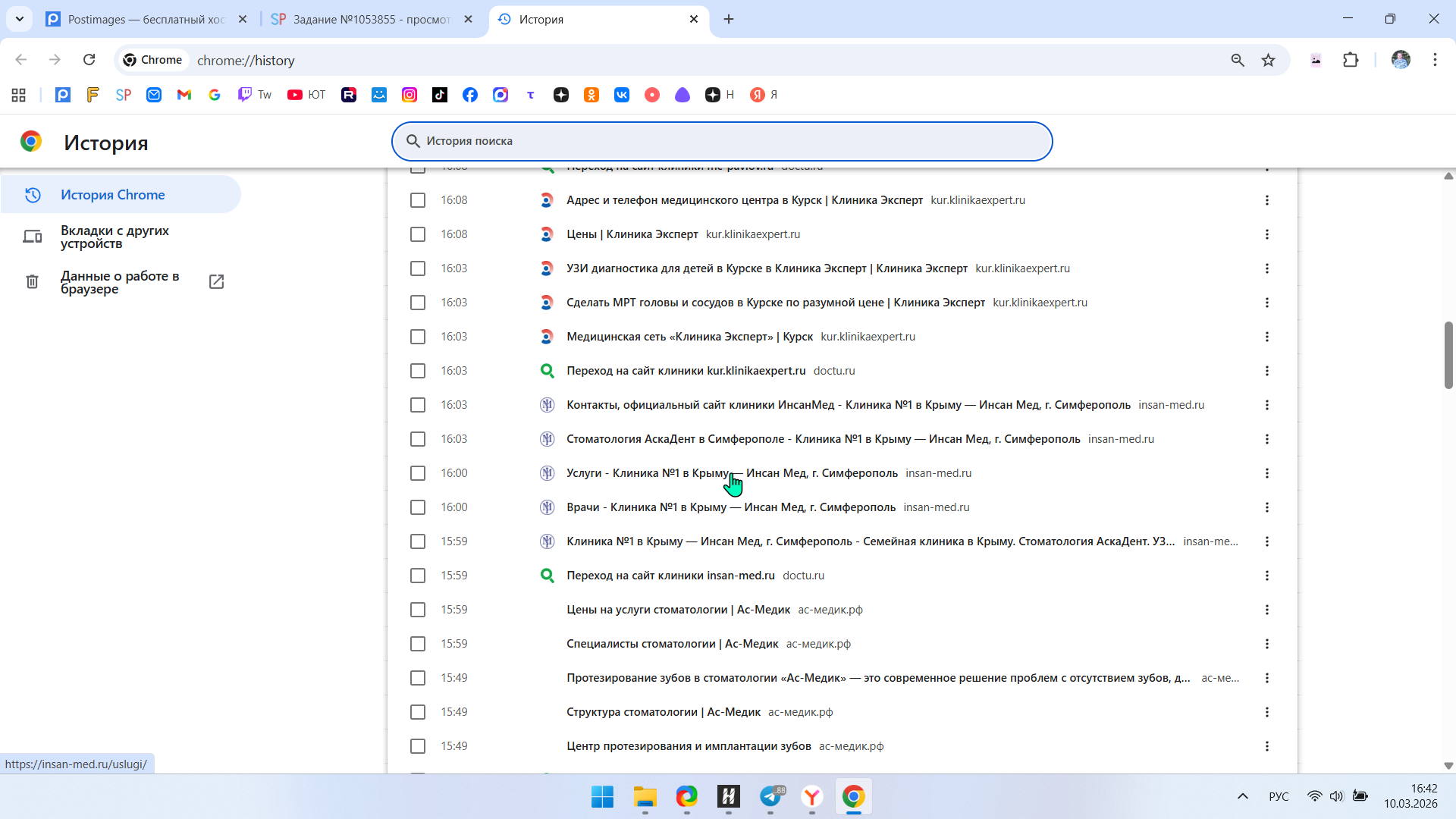Screen dimensions: 1456x819
Task: Open more actions for 'Переход на сайт клиники insan-med.ru'
Action: tap(1266, 576)
